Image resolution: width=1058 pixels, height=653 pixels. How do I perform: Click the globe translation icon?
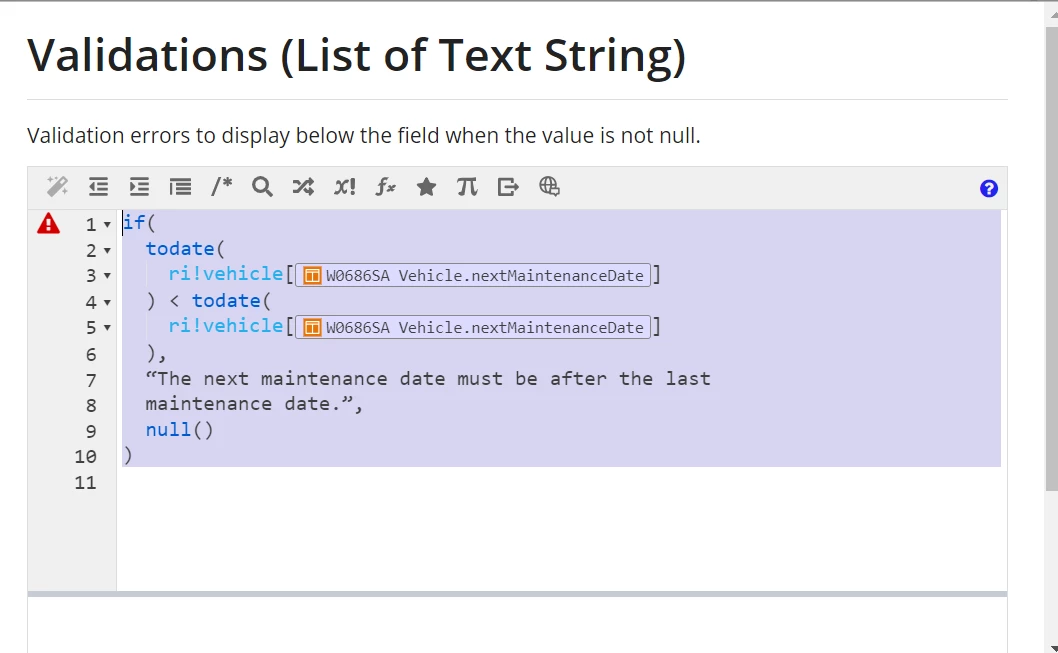549,186
